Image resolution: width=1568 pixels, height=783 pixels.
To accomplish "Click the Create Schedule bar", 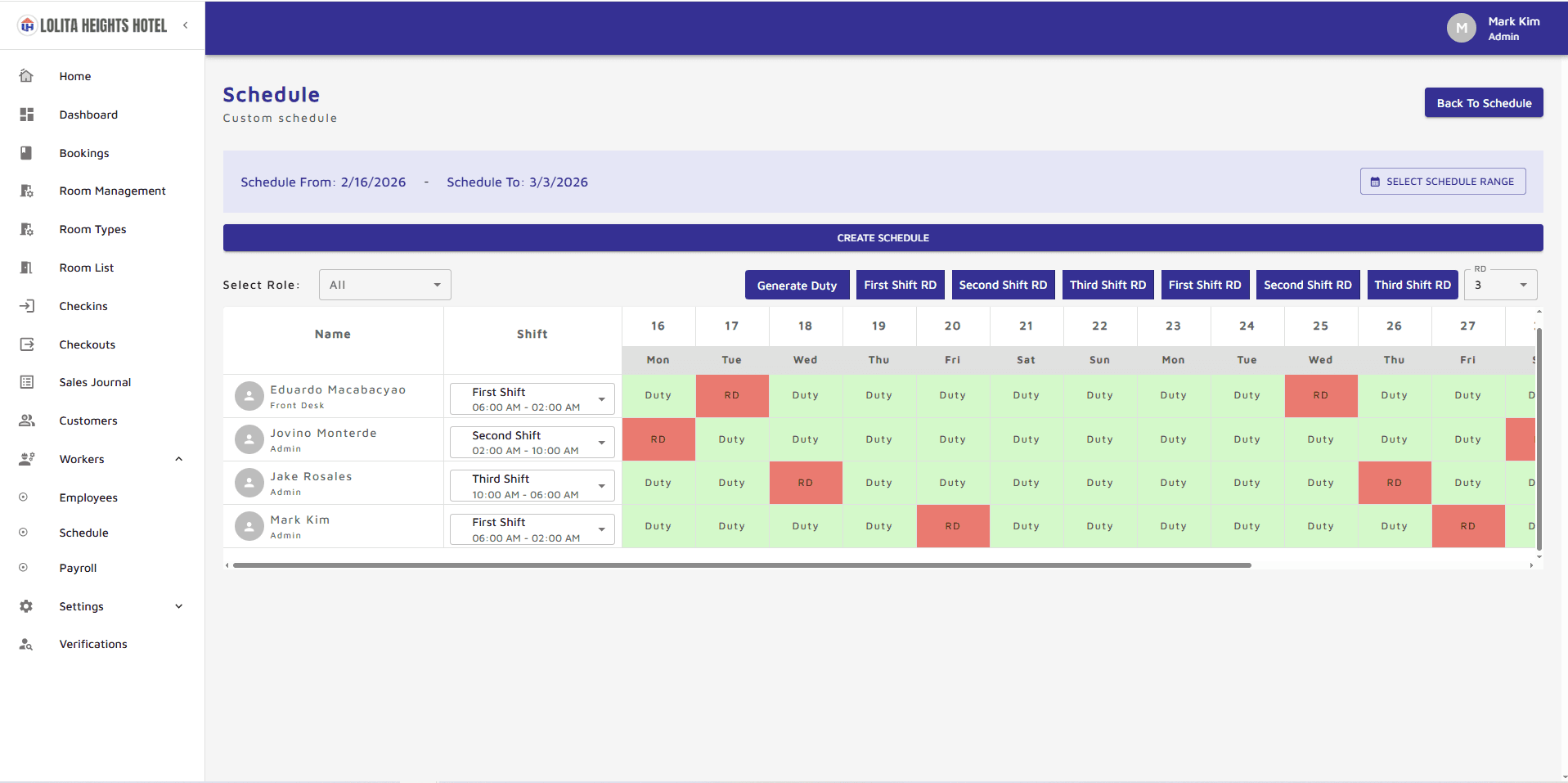I will pos(883,238).
